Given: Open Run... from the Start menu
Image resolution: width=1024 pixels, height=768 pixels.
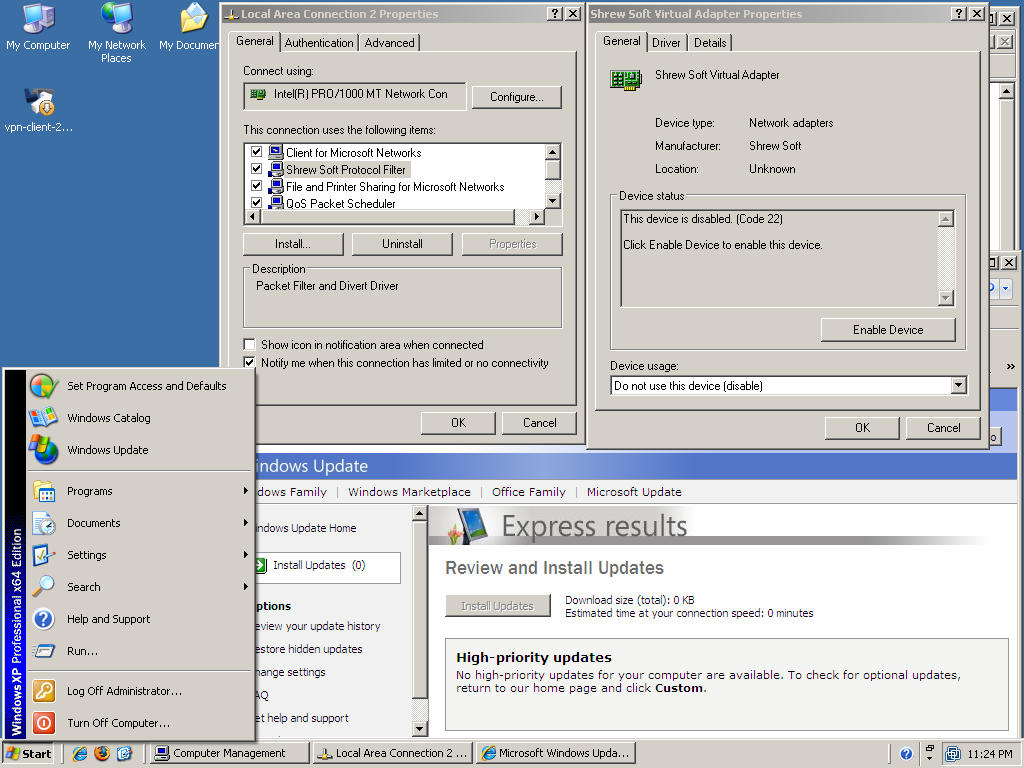Looking at the screenshot, I should click(x=82, y=651).
